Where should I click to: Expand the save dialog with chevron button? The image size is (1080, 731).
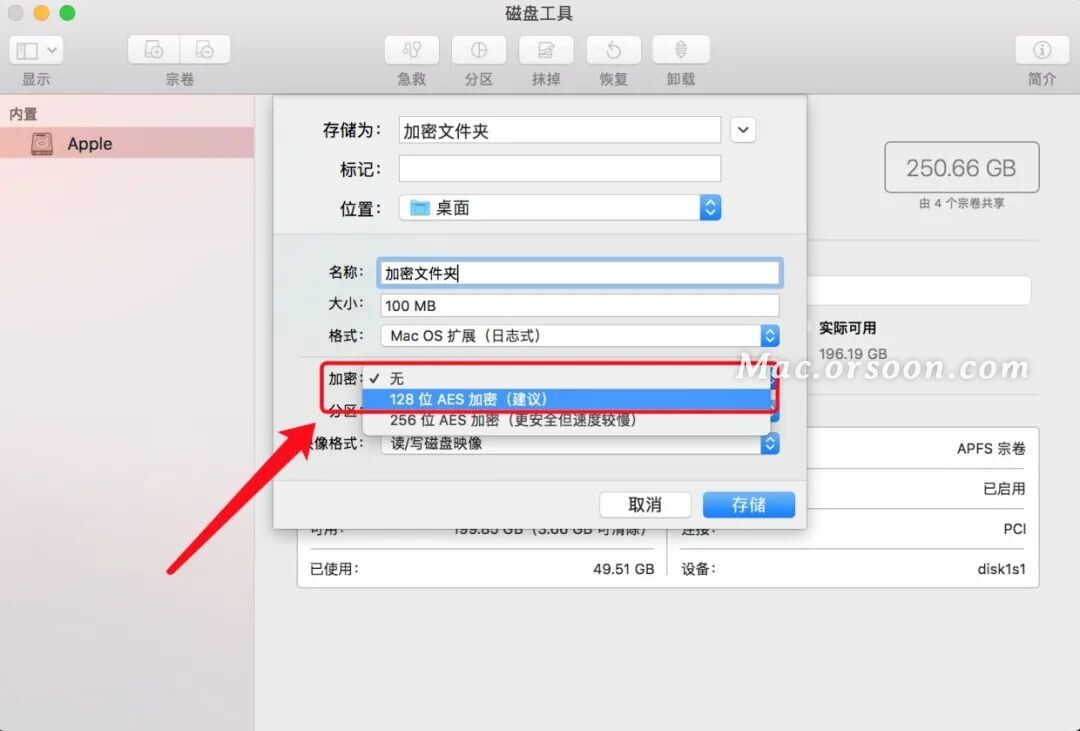tap(743, 130)
